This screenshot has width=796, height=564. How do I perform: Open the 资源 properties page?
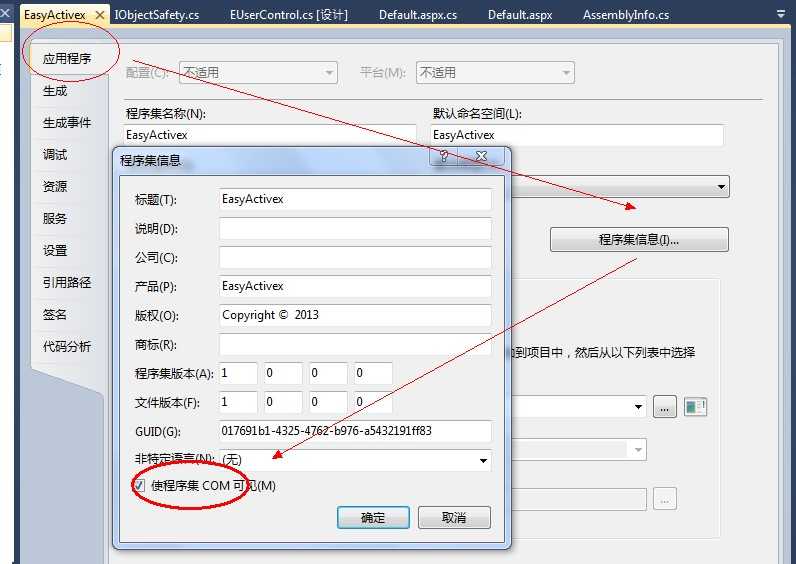[x=55, y=187]
